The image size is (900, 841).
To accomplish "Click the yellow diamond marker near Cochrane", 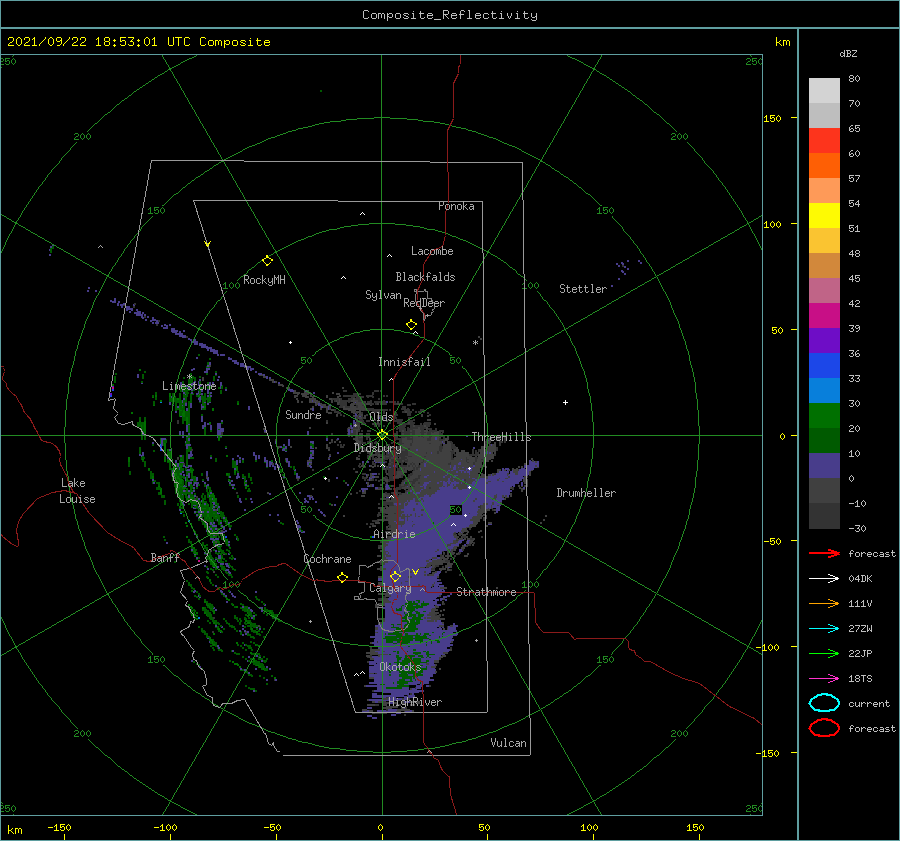I will [342, 577].
